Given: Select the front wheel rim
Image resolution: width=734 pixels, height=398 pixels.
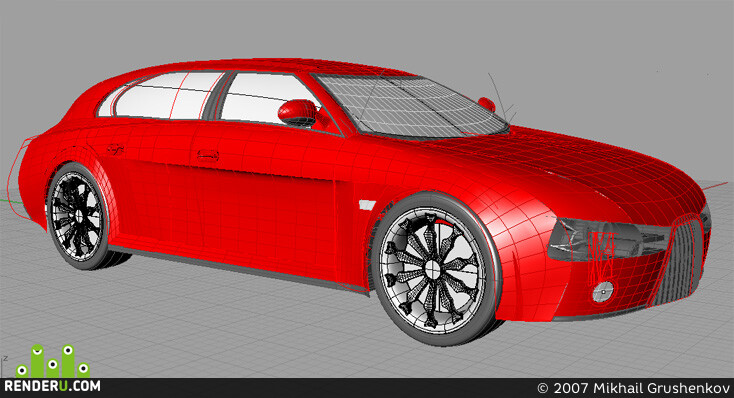Looking at the screenshot, I should (432, 268).
